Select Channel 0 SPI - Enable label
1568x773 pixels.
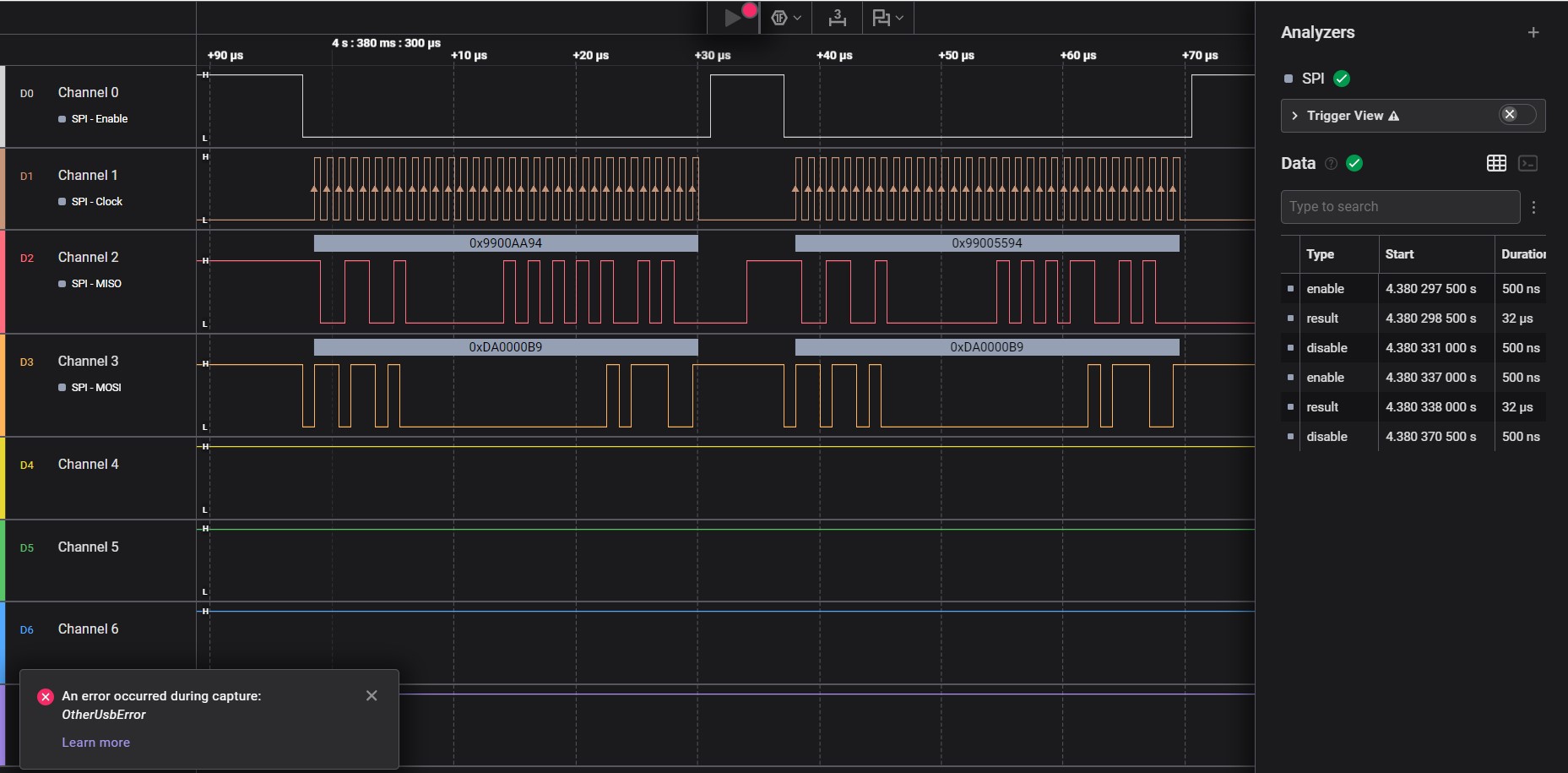[x=99, y=119]
